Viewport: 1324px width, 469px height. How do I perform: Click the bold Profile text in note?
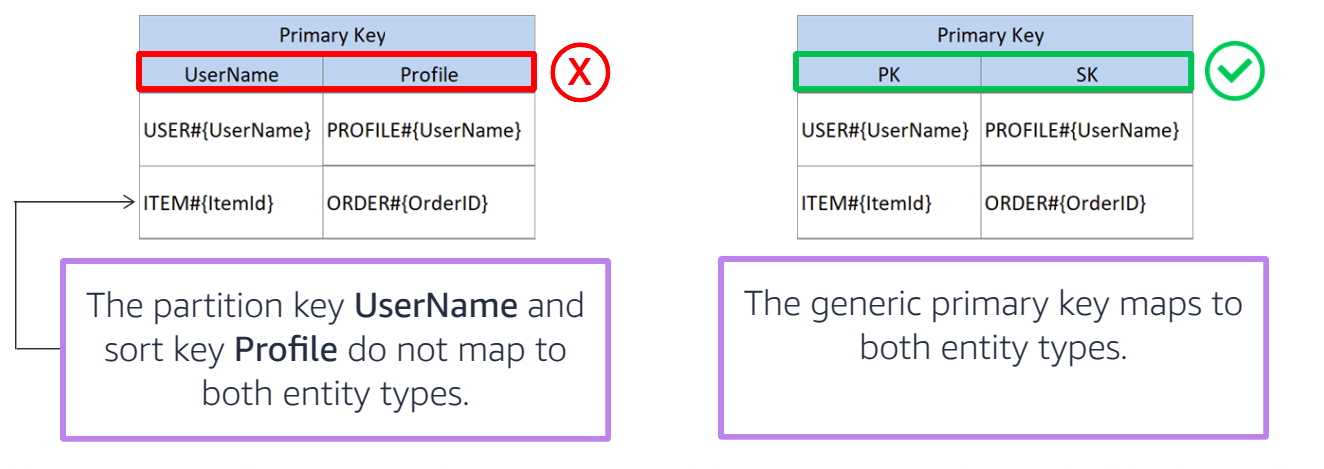coord(286,349)
